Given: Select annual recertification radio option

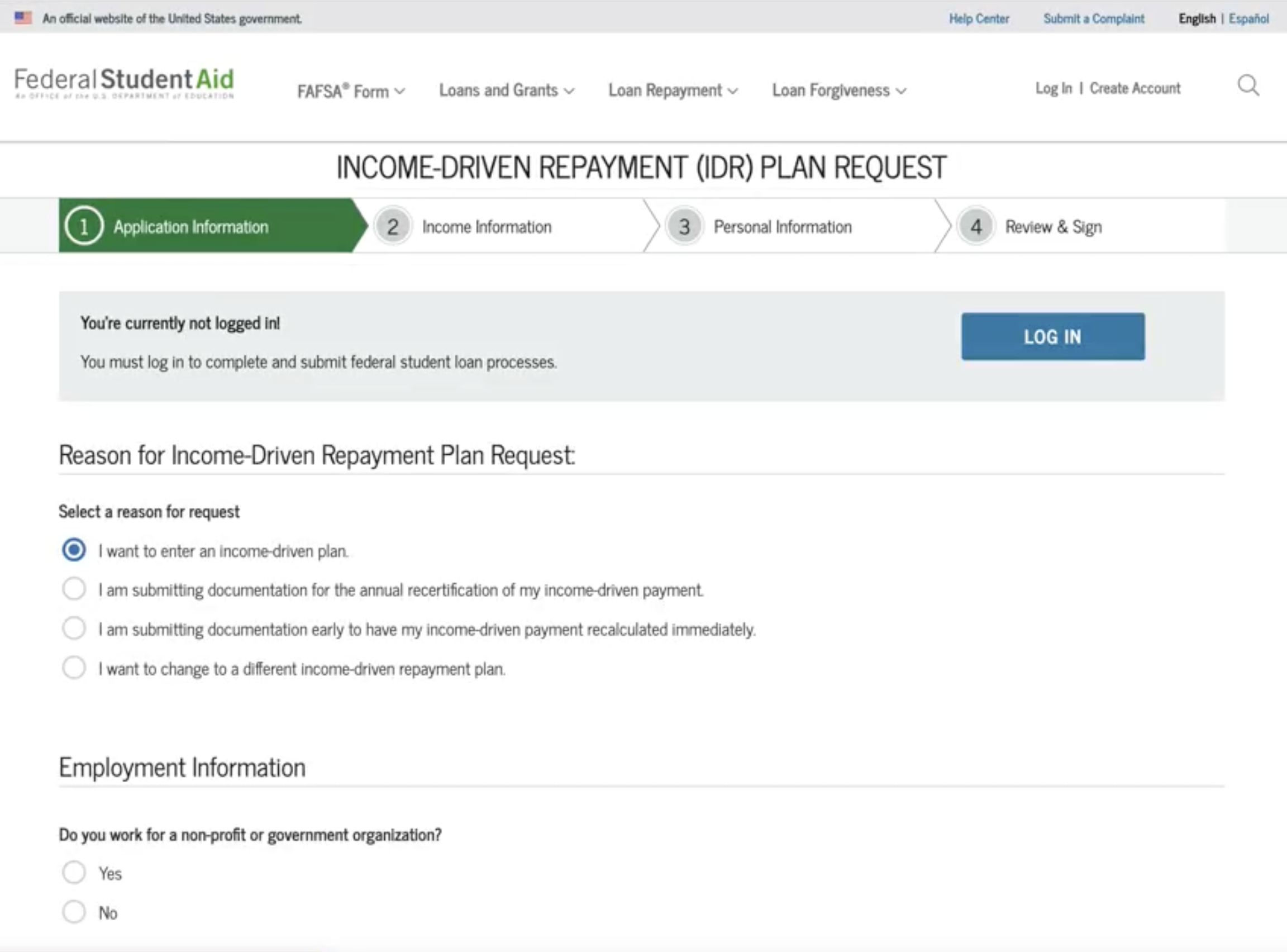Looking at the screenshot, I should pos(74,589).
